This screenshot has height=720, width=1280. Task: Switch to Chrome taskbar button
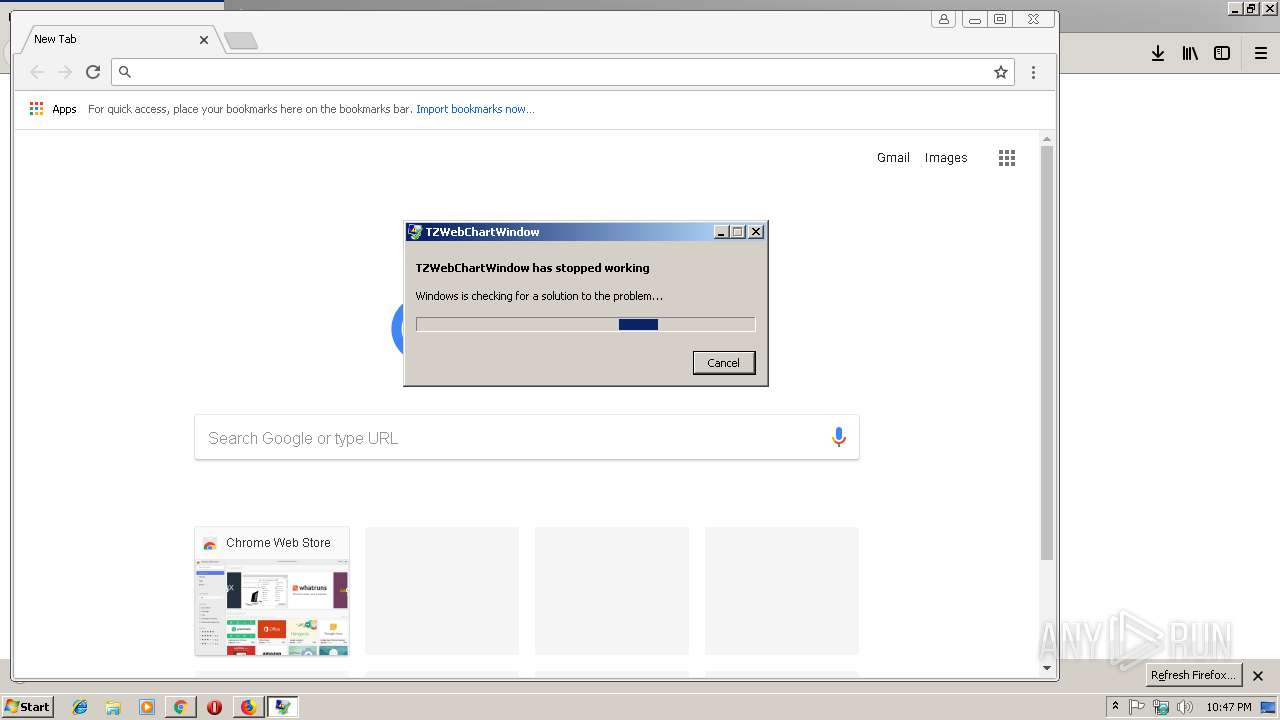tap(181, 707)
